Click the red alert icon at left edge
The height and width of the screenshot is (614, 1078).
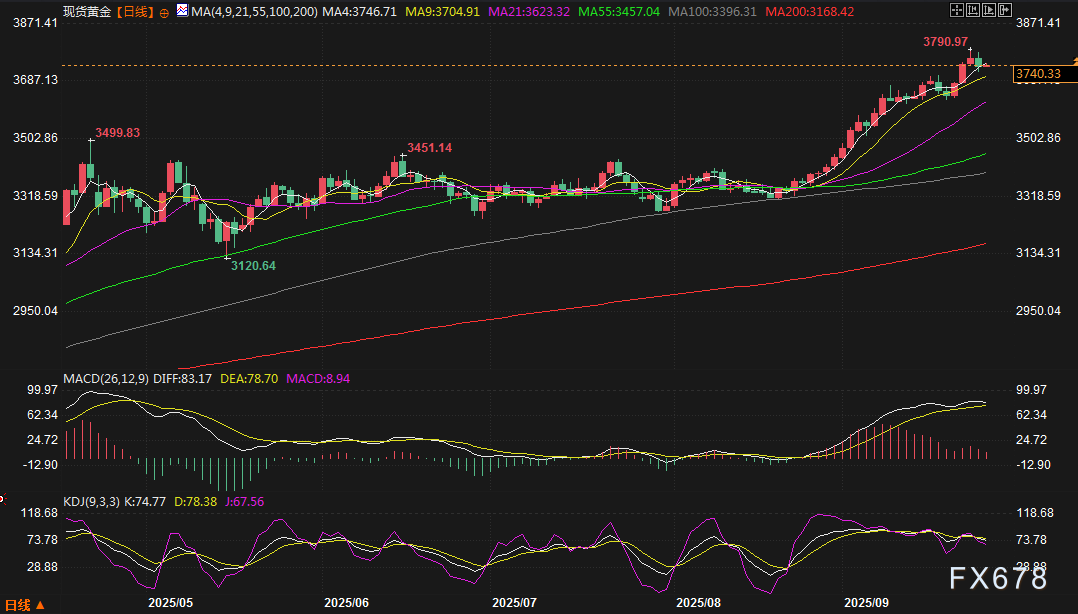coord(2,497)
